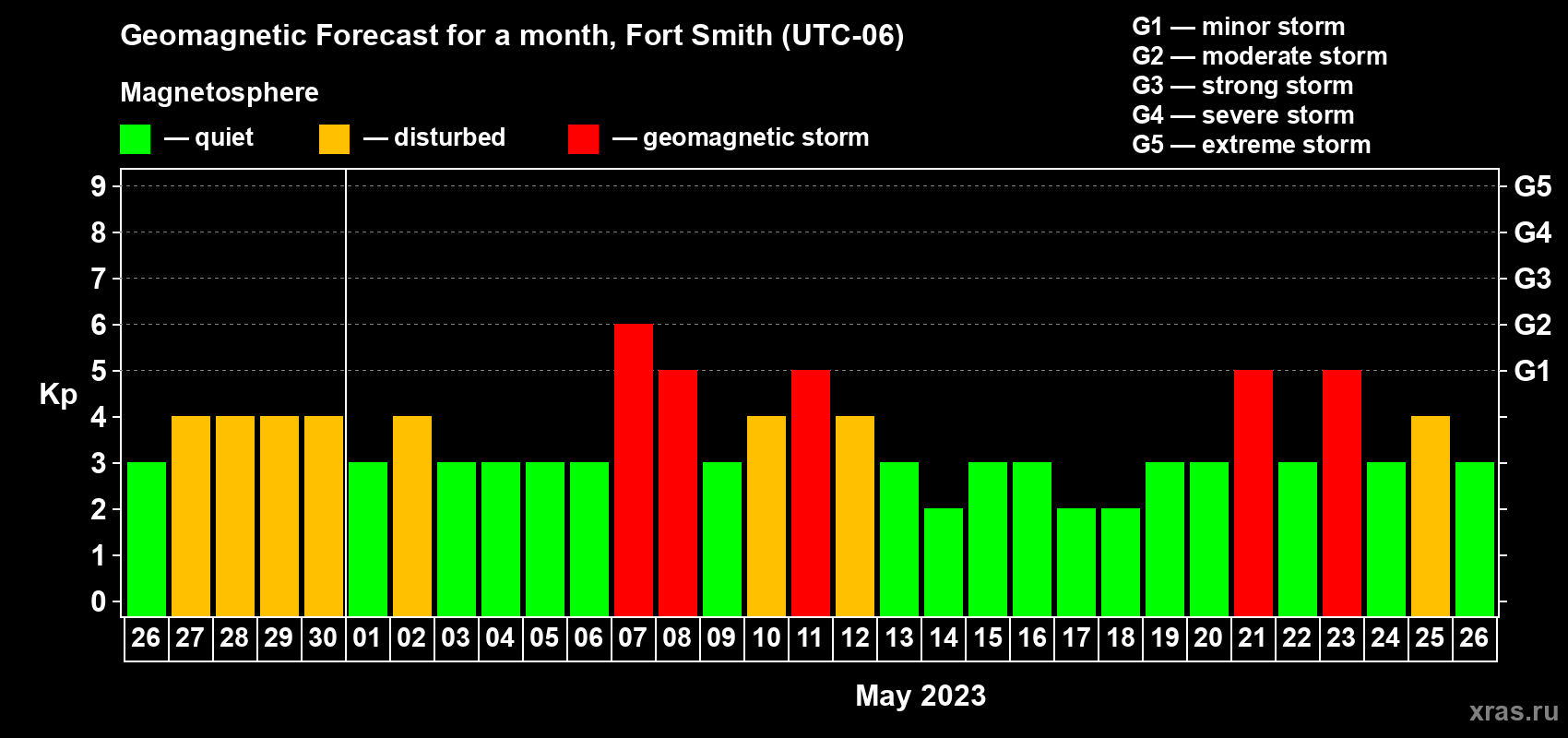Screen dimensions: 1568x738
Task: Click the 'May 2023' month label
Action: (921, 696)
